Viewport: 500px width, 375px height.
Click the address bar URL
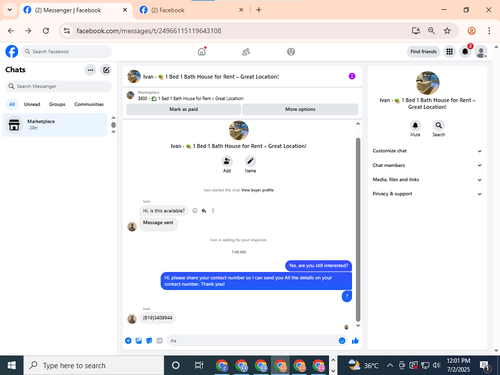coord(149,31)
